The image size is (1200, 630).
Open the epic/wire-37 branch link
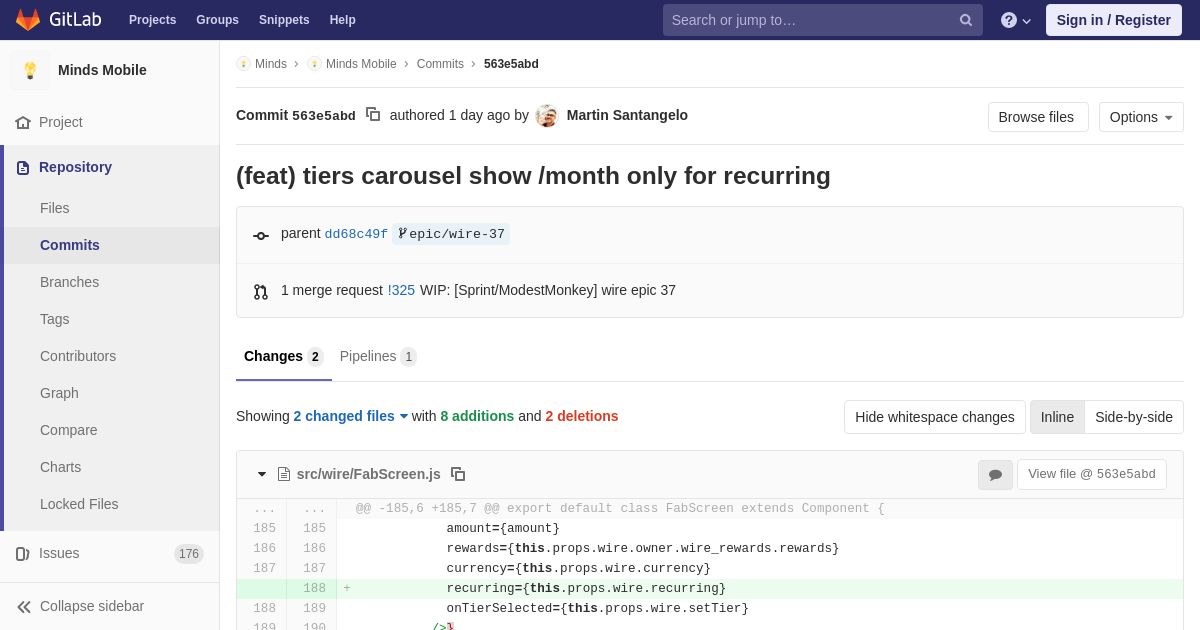(451, 234)
